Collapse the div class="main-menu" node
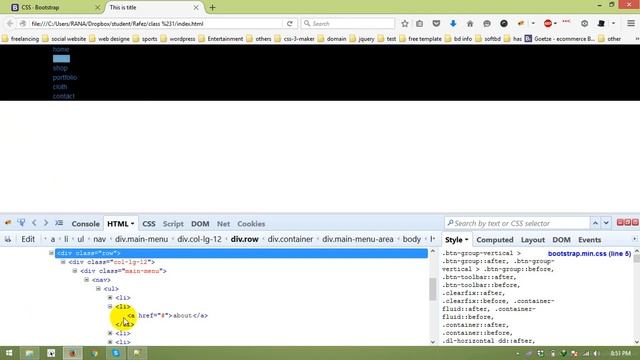Viewport: 640px width, 360px height. tap(75, 271)
